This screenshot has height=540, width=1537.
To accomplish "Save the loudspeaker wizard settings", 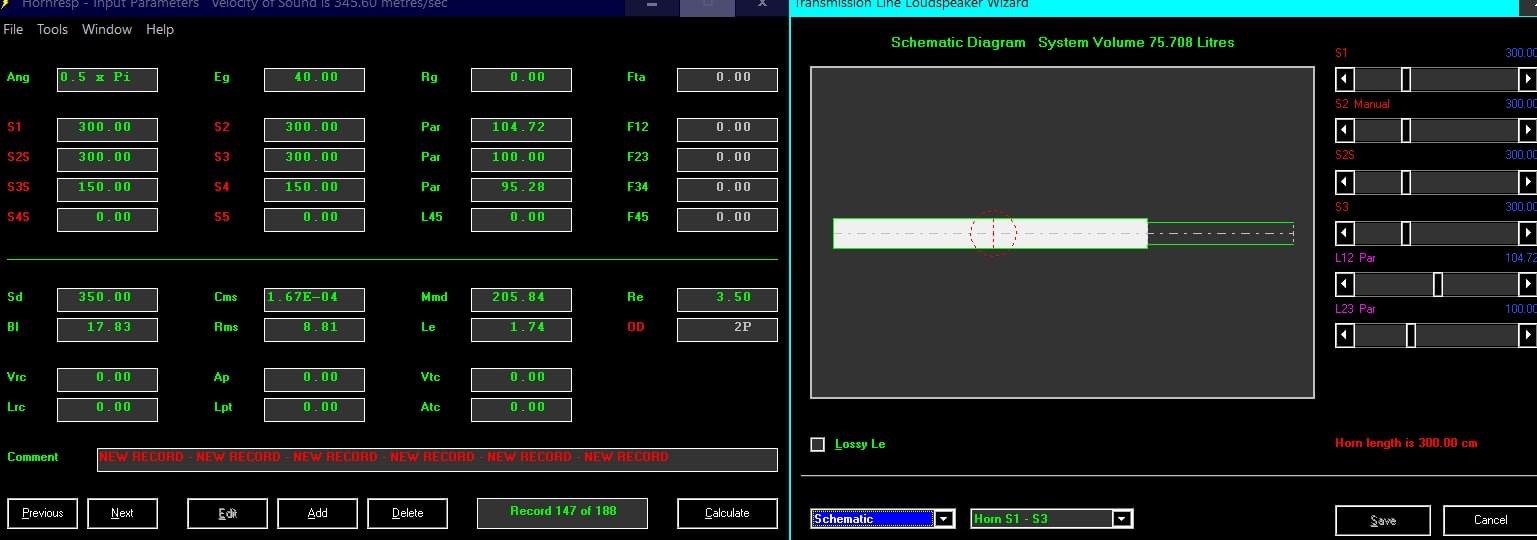I will coord(1383,520).
